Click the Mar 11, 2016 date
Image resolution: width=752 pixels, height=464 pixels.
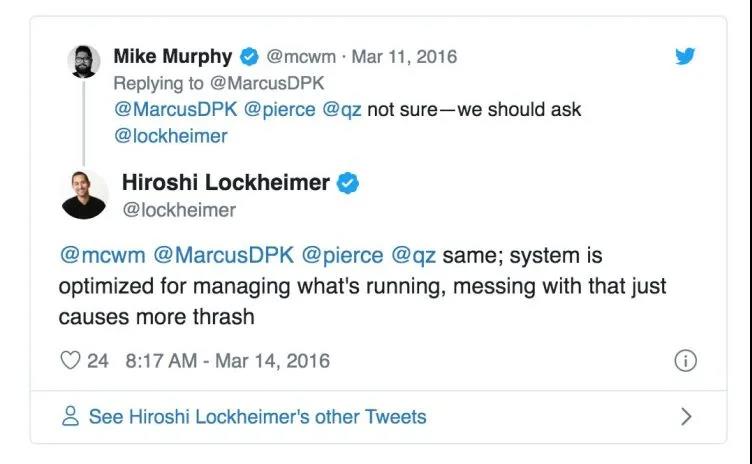coord(404,57)
